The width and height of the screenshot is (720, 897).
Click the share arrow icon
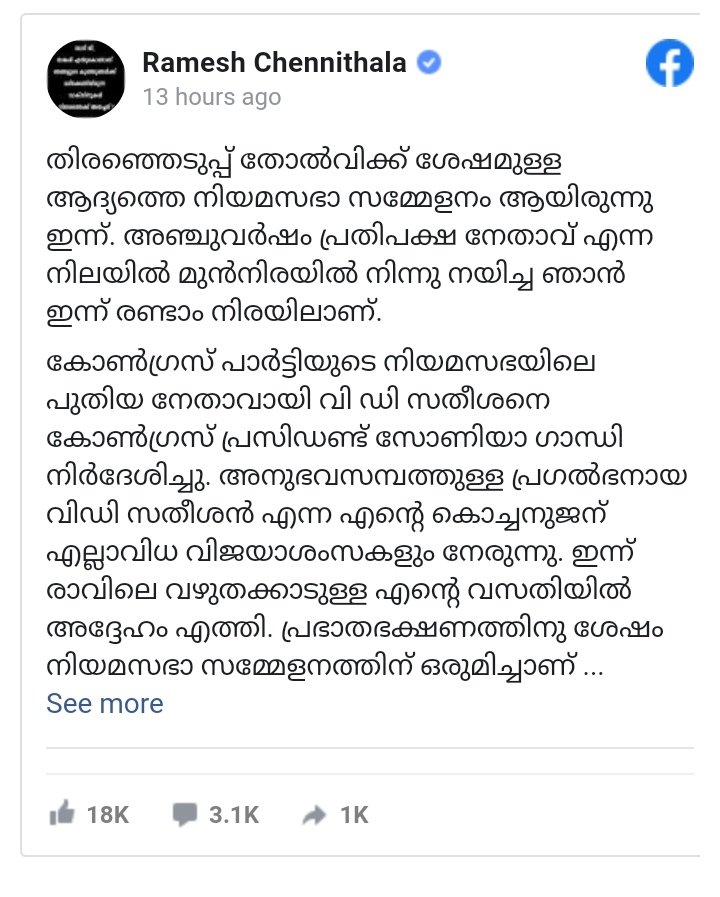(x=314, y=816)
